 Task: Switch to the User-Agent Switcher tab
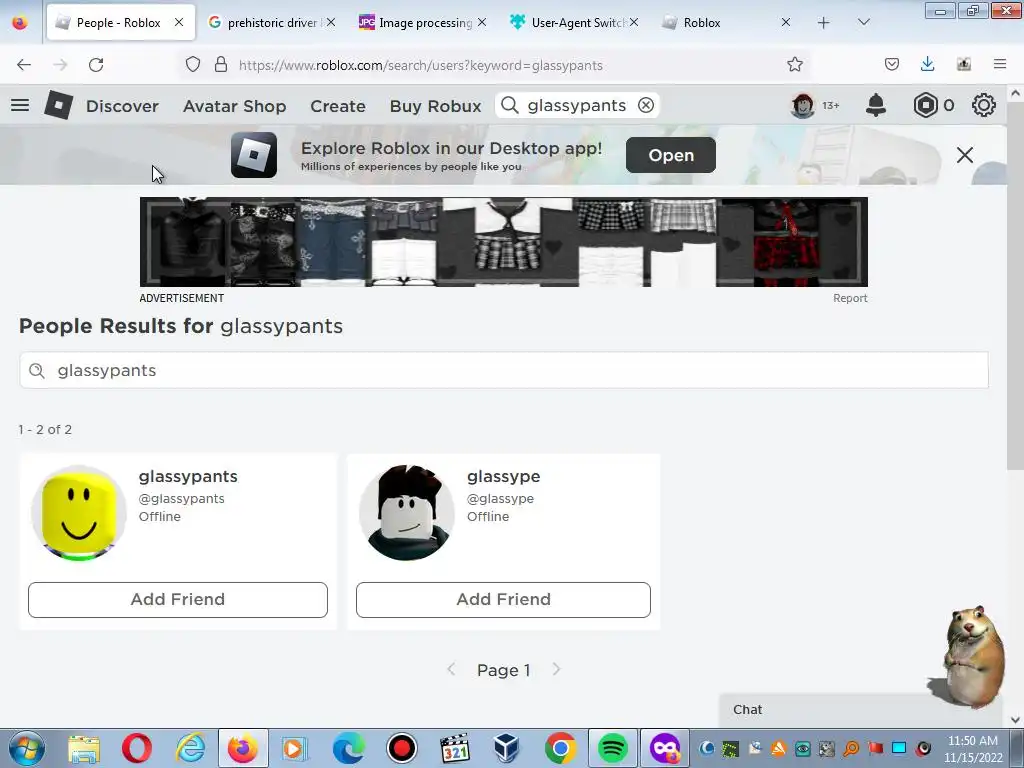click(x=575, y=22)
